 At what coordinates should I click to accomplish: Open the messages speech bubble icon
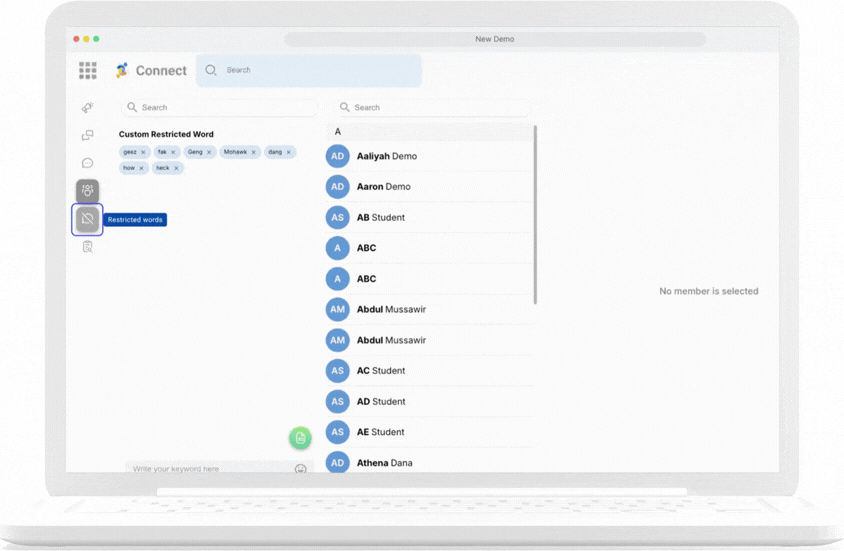[88, 163]
